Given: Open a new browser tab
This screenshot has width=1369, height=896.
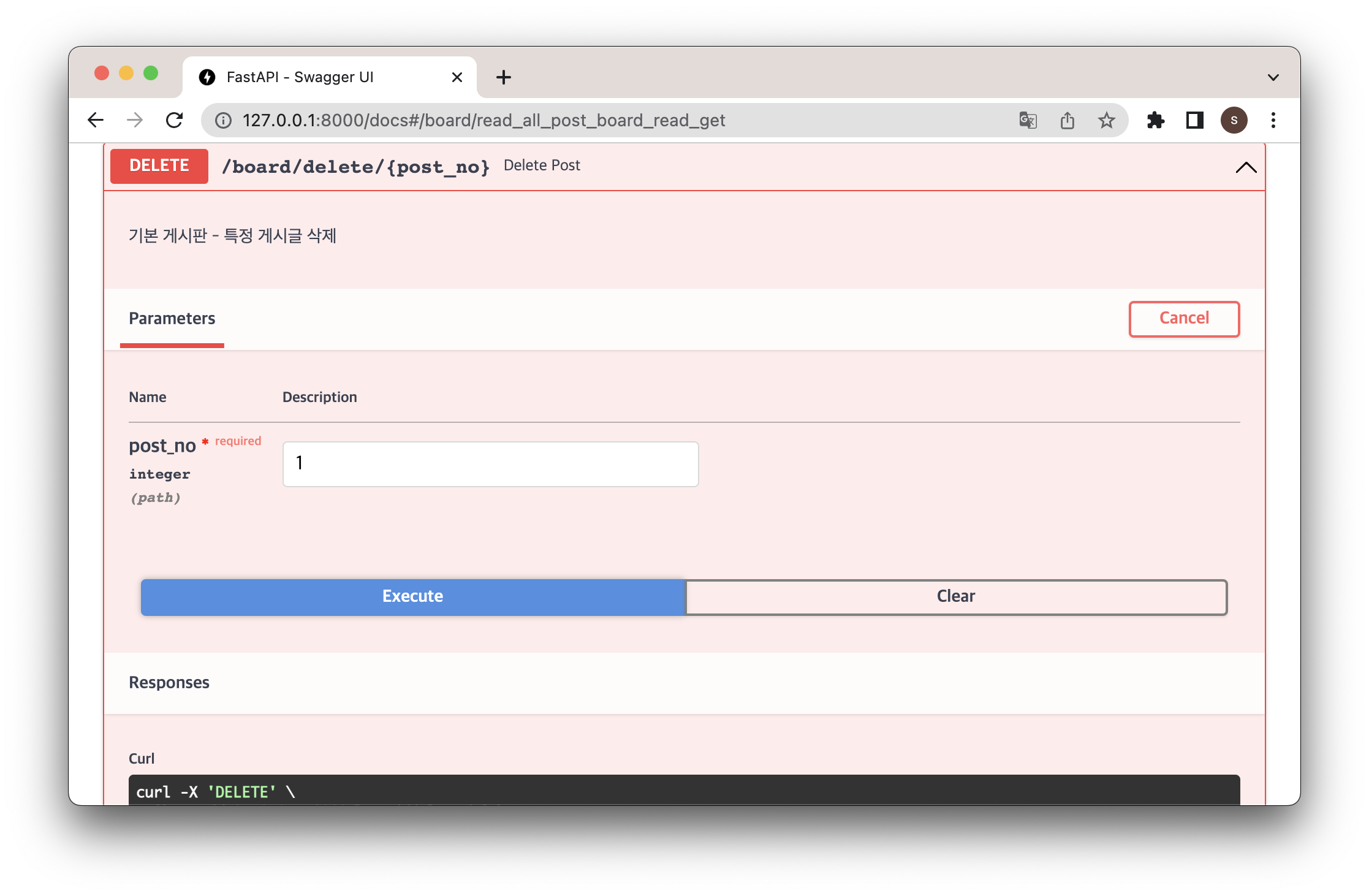Looking at the screenshot, I should (x=503, y=77).
